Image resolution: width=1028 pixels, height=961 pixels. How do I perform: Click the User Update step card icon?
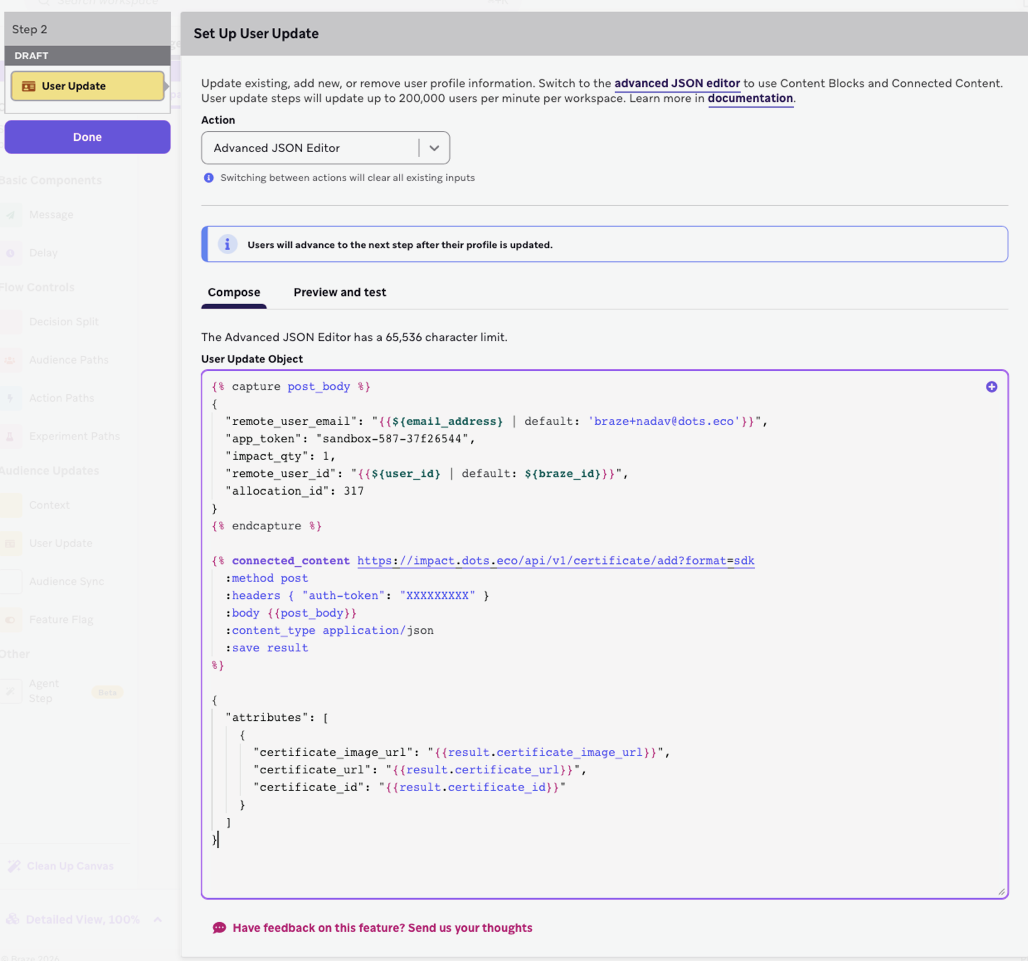point(28,86)
